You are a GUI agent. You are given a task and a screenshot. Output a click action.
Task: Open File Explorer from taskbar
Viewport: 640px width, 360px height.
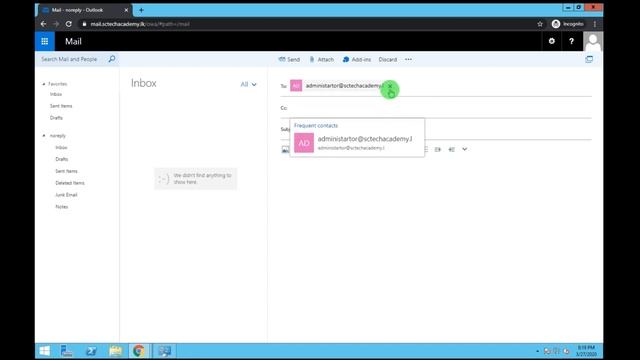click(116, 351)
